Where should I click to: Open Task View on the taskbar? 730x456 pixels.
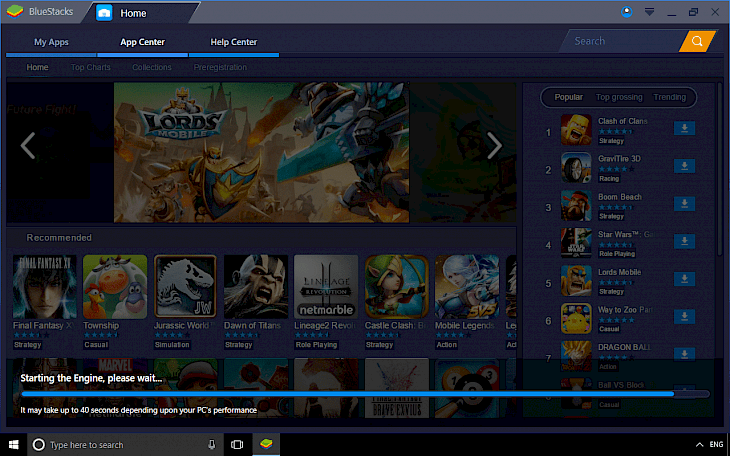pos(237,445)
